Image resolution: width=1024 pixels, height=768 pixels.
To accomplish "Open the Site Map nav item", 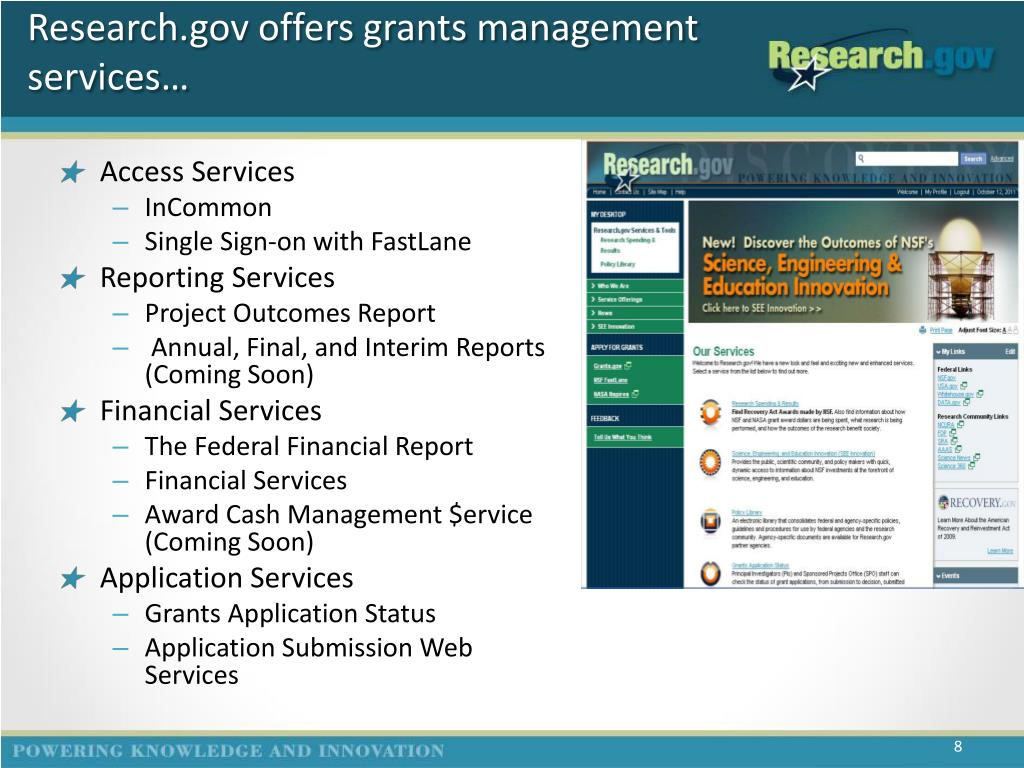I will click(x=656, y=192).
